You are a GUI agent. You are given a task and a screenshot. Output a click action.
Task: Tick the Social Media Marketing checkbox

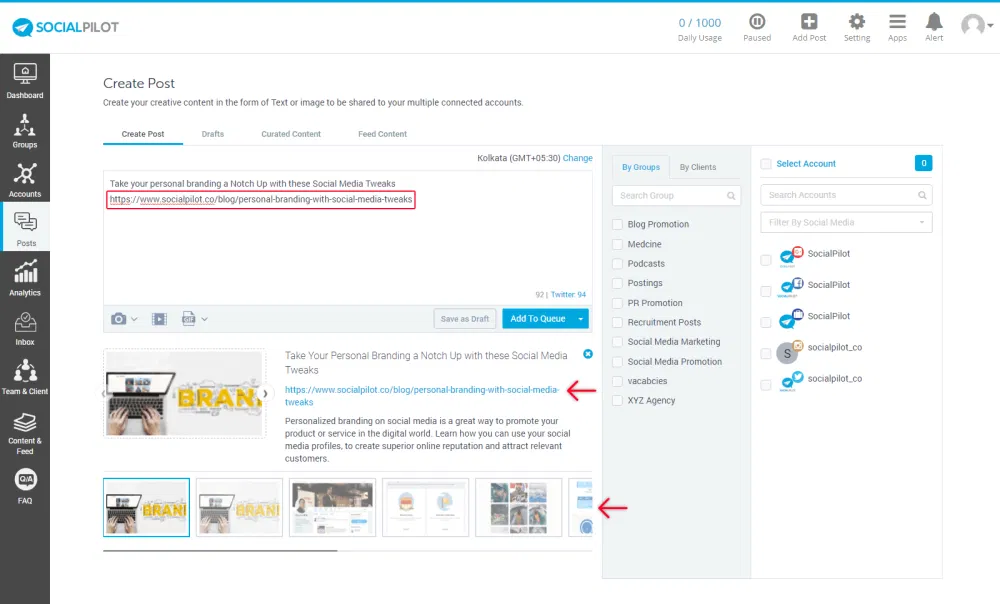click(618, 342)
